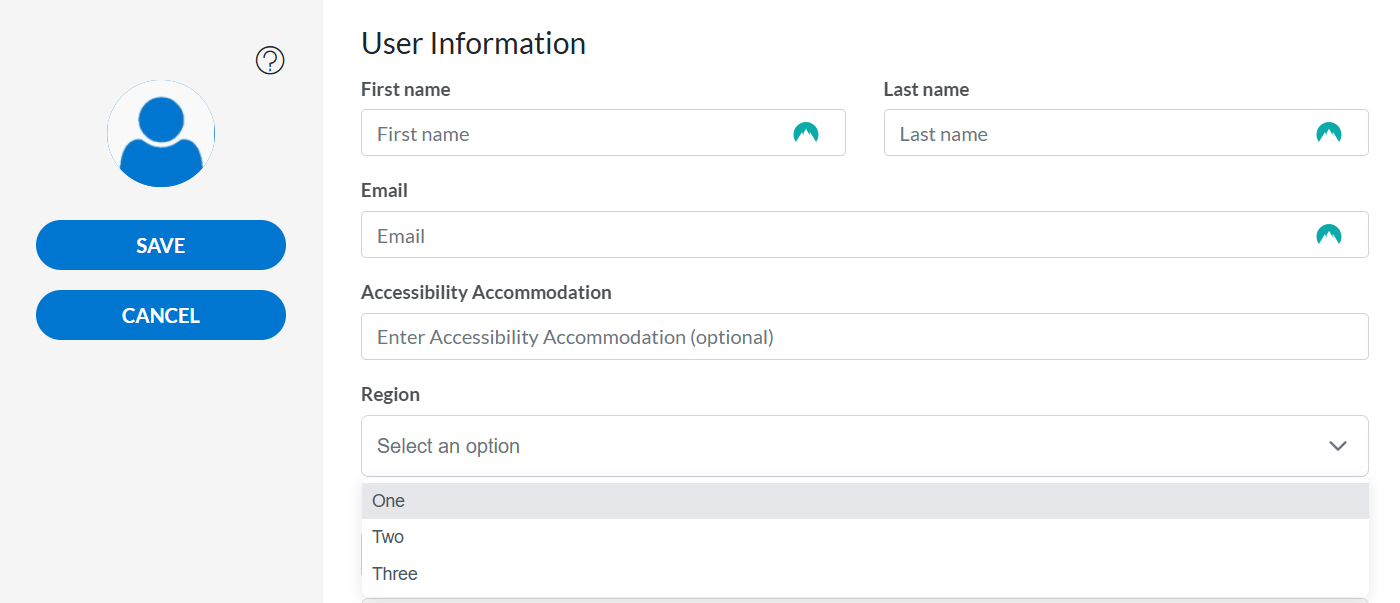The image size is (1400, 603).
Task: Click the 'First name' field label
Action: (x=405, y=89)
